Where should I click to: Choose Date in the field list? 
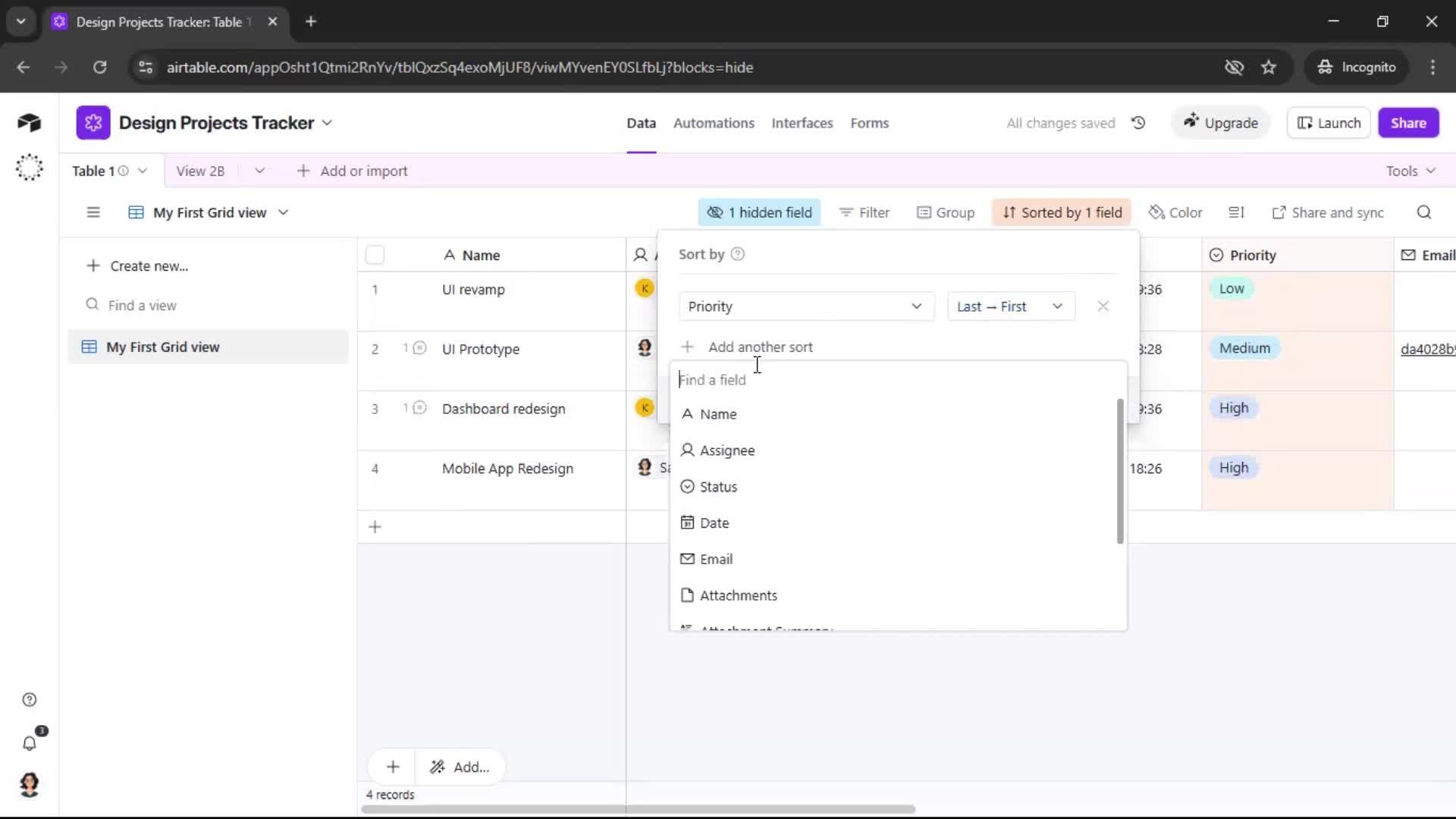(894, 523)
